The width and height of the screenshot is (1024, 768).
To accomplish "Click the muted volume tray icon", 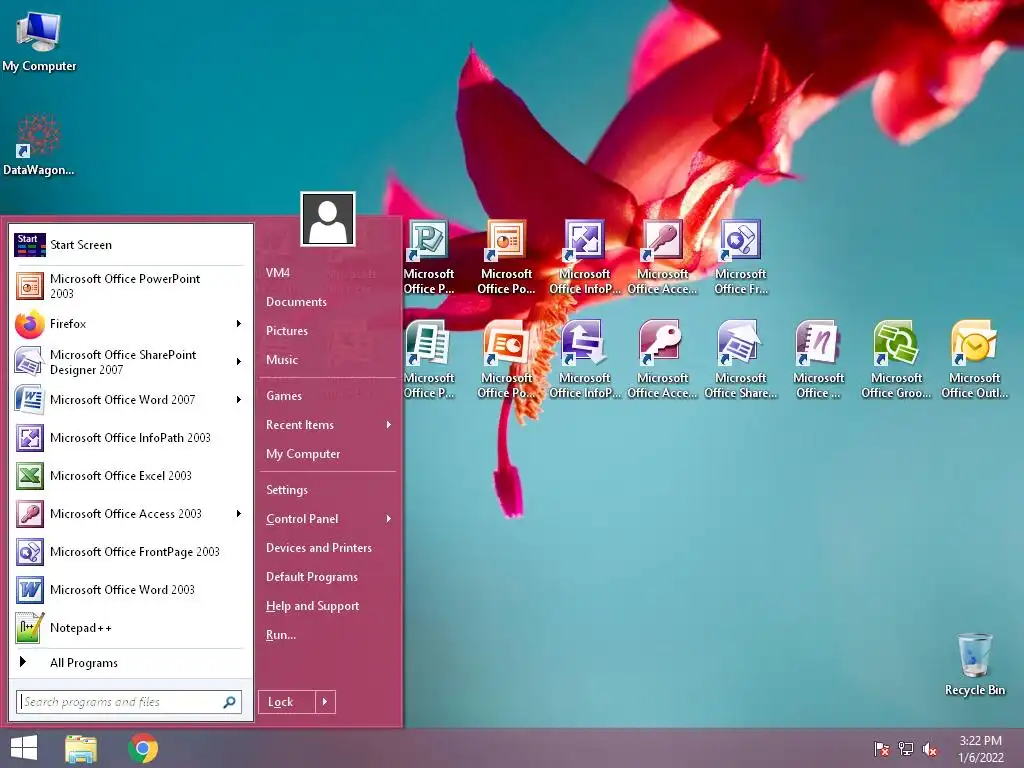I will pyautogui.click(x=930, y=748).
